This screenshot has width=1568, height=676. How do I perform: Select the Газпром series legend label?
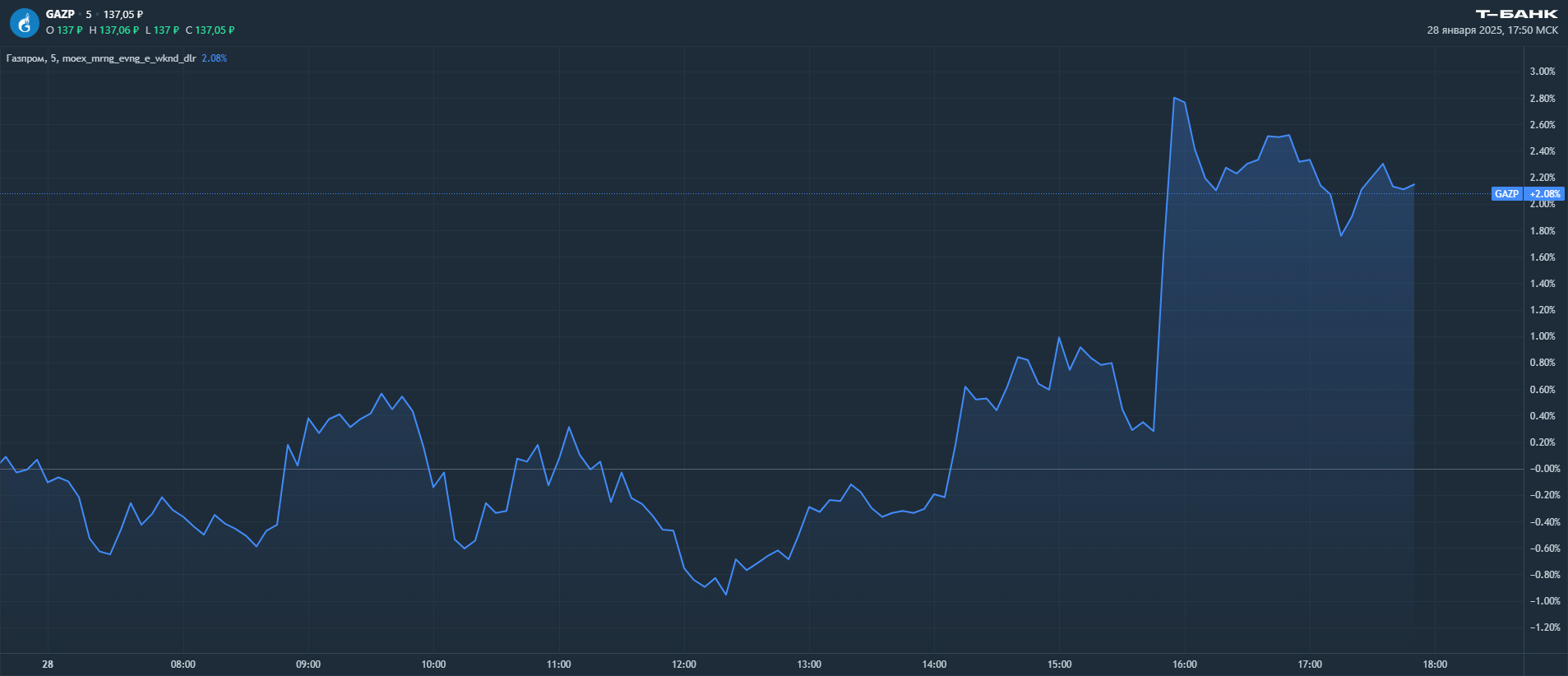click(x=100, y=58)
